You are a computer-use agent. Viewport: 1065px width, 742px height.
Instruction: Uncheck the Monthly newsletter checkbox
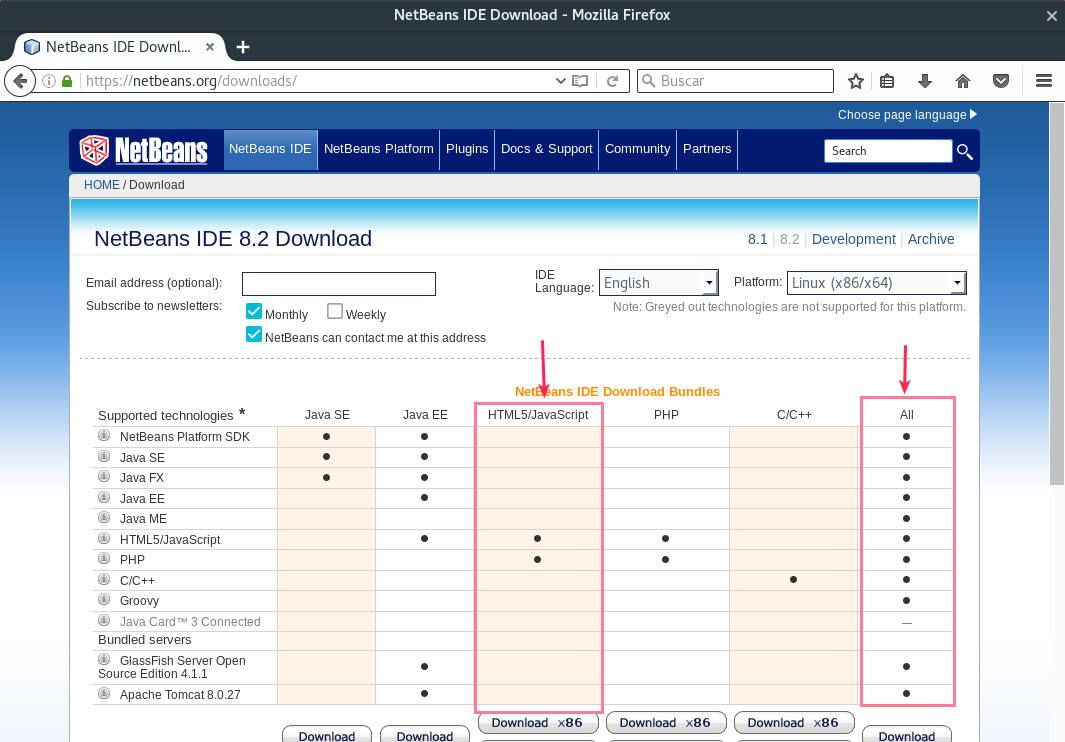254,311
